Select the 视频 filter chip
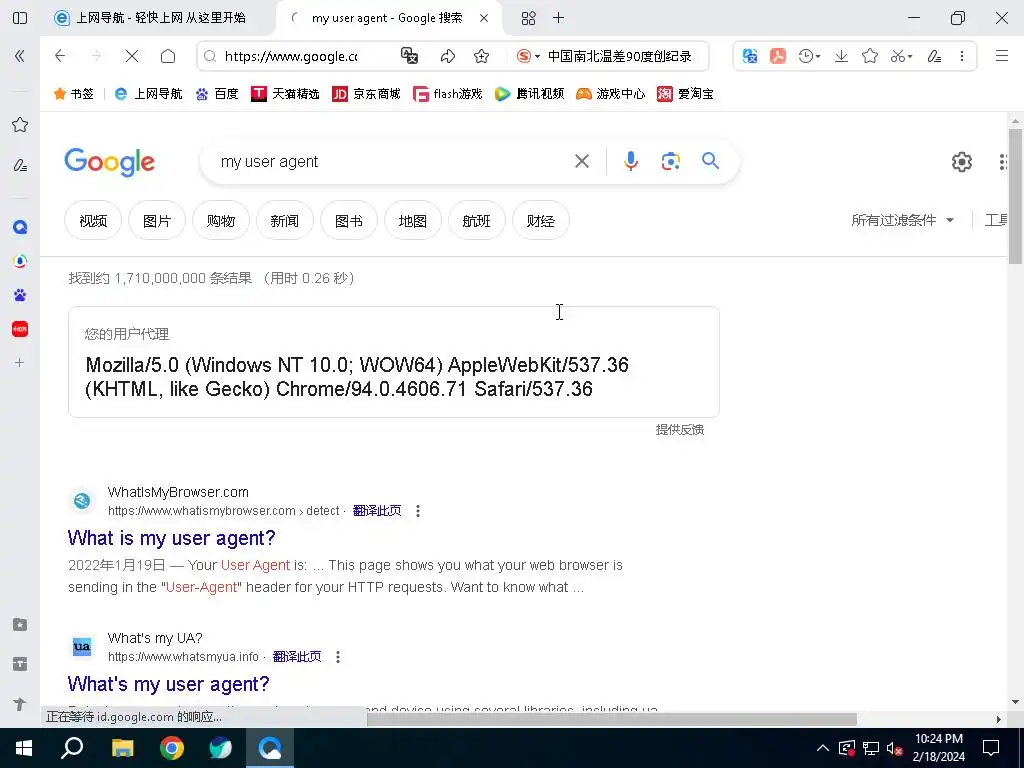 pos(93,221)
